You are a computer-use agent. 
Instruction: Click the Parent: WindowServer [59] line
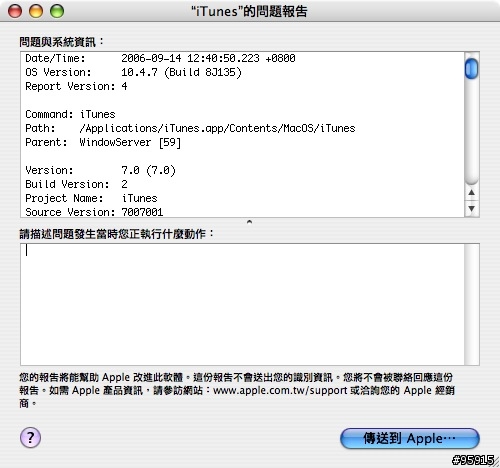[103, 142]
